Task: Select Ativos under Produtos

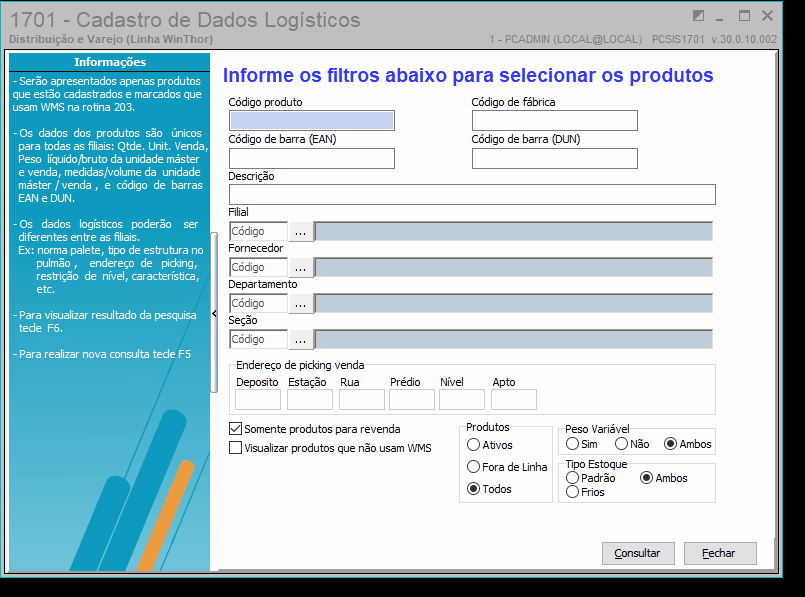Action: pos(473,445)
